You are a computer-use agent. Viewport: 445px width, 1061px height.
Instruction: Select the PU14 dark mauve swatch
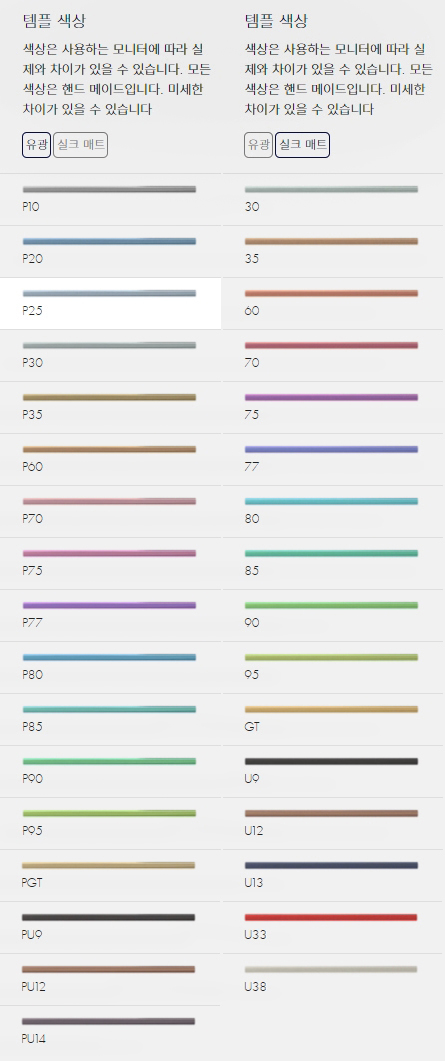tap(110, 1032)
